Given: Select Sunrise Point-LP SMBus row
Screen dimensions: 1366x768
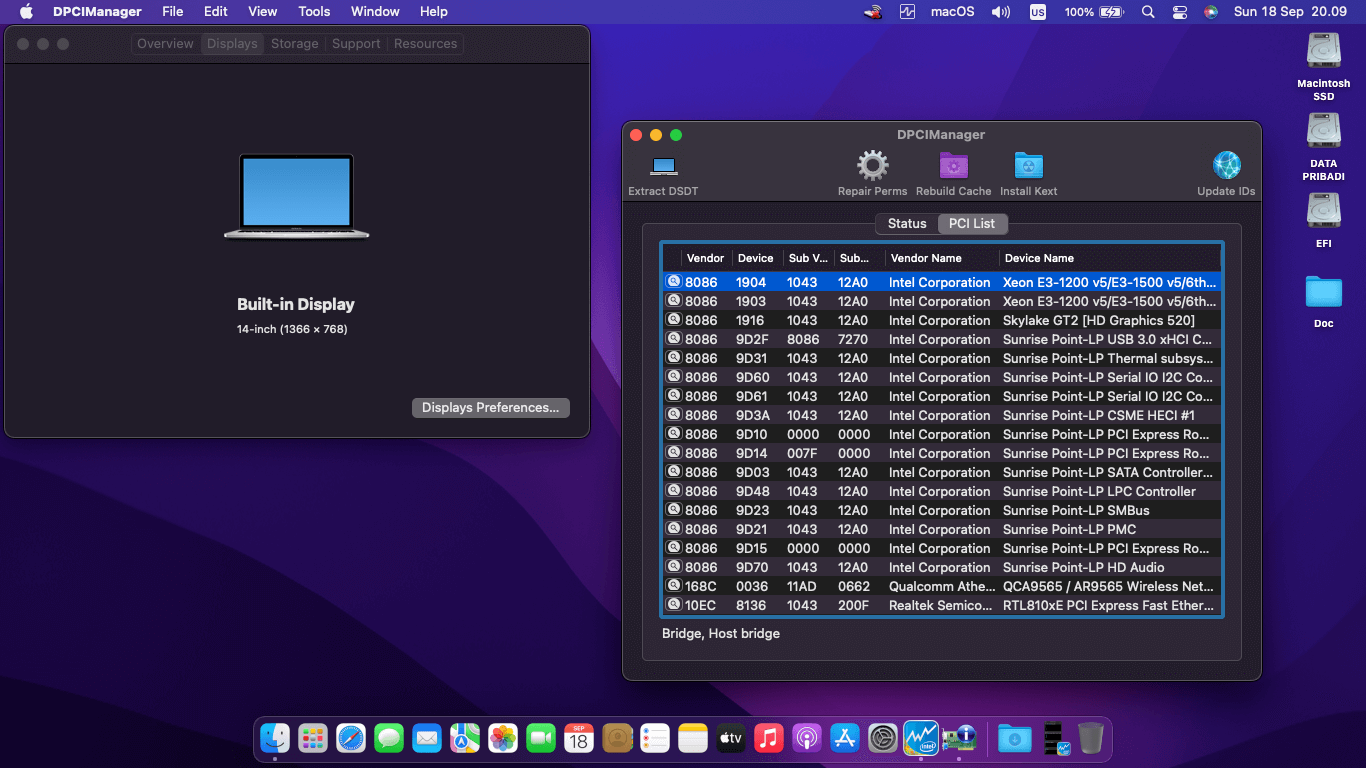Looking at the screenshot, I should point(941,510).
